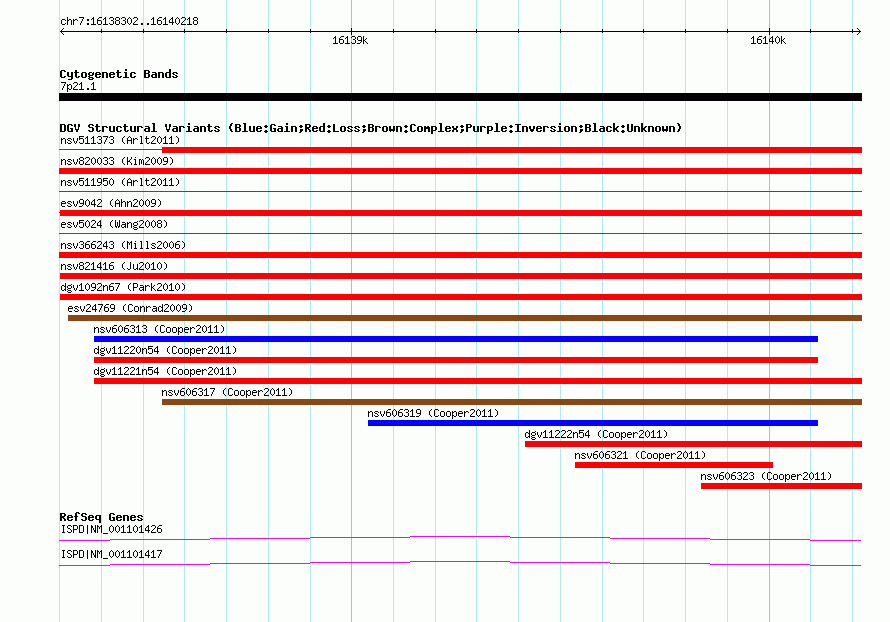Click the red bar of dgv11221n54

coord(478,381)
